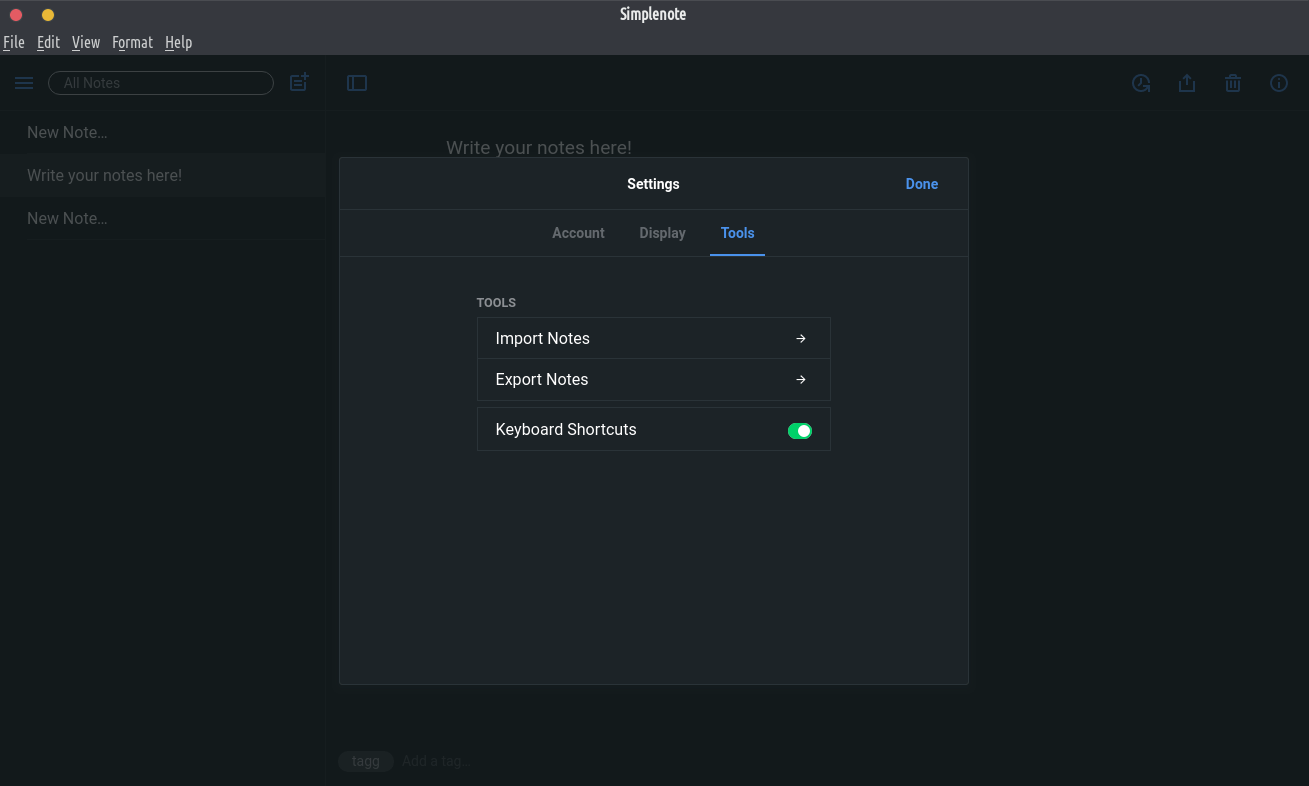
Task: Open the File menu
Action: [x=14, y=42]
